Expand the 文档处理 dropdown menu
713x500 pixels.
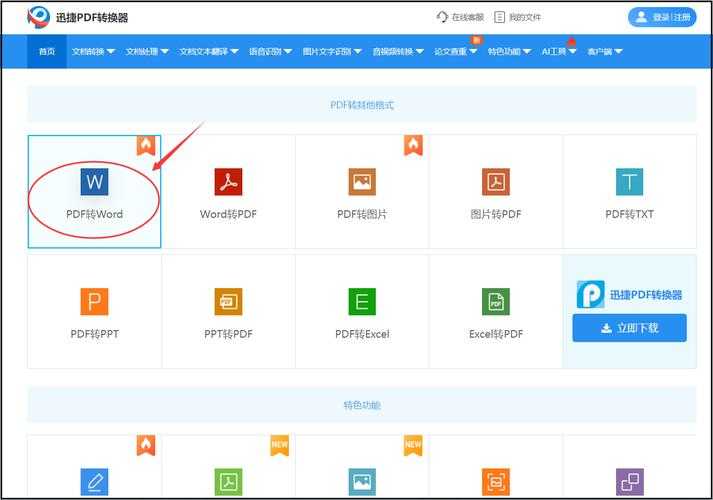click(x=147, y=51)
